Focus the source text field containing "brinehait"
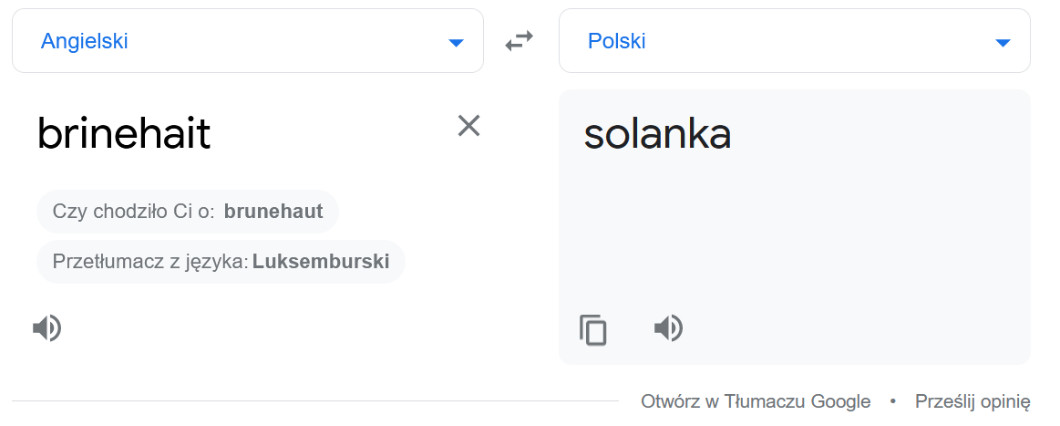Image resolution: width=1060 pixels, height=426 pixels. [x=124, y=133]
